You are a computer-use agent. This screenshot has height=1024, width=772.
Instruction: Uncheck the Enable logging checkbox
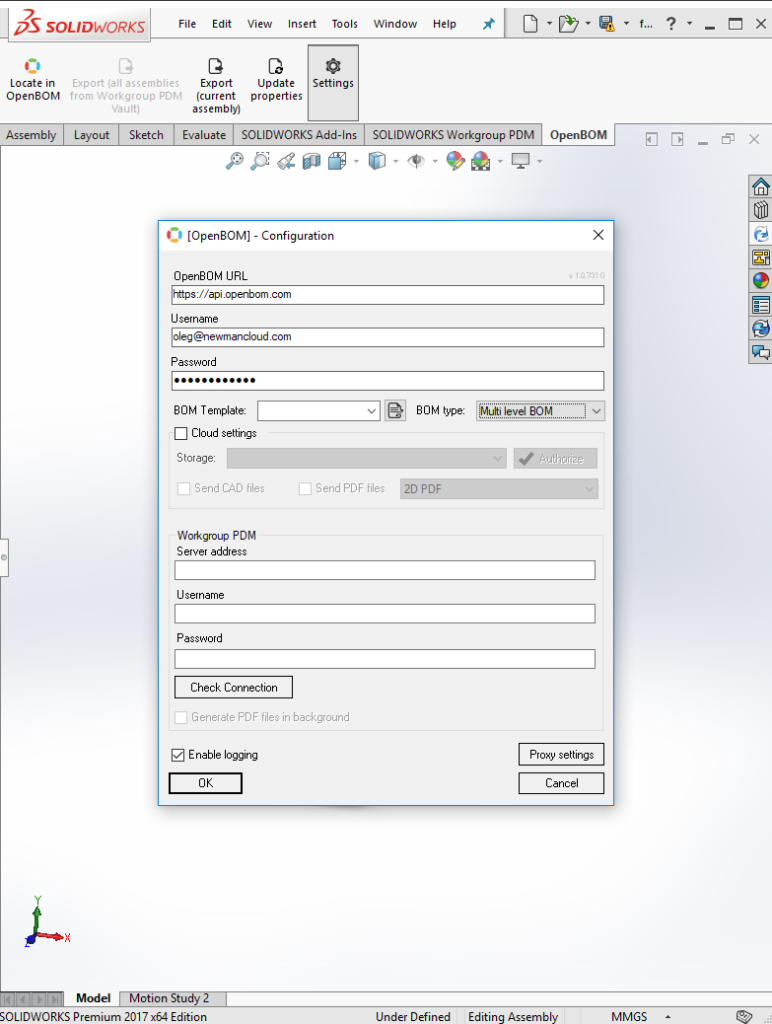click(x=178, y=755)
